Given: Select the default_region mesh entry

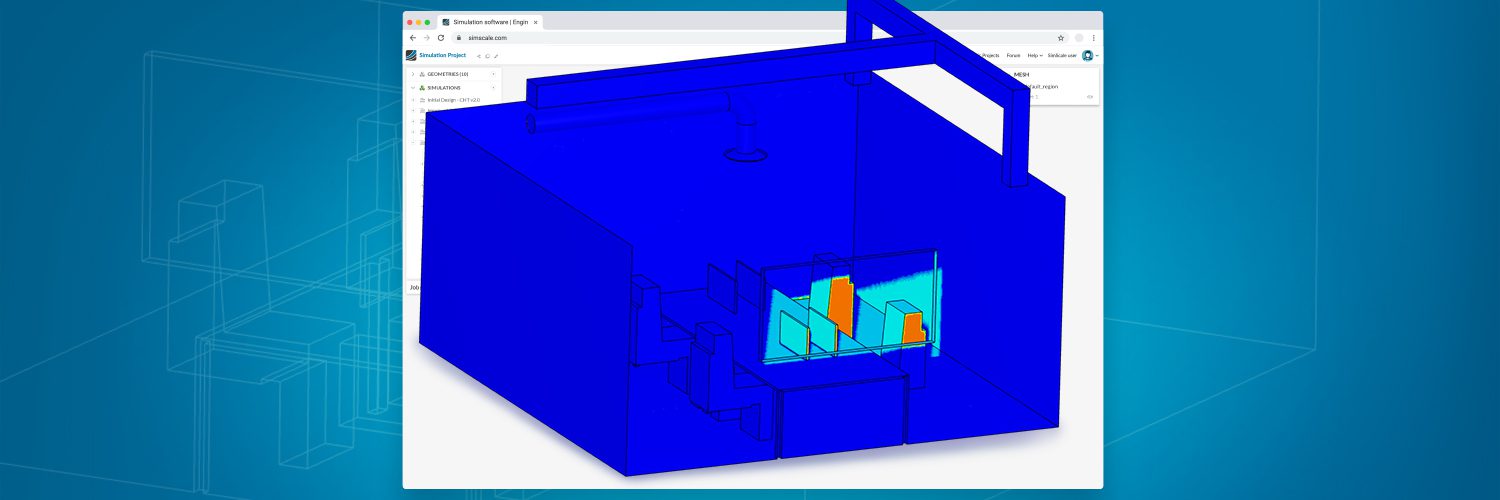Looking at the screenshot, I should tap(1042, 86).
